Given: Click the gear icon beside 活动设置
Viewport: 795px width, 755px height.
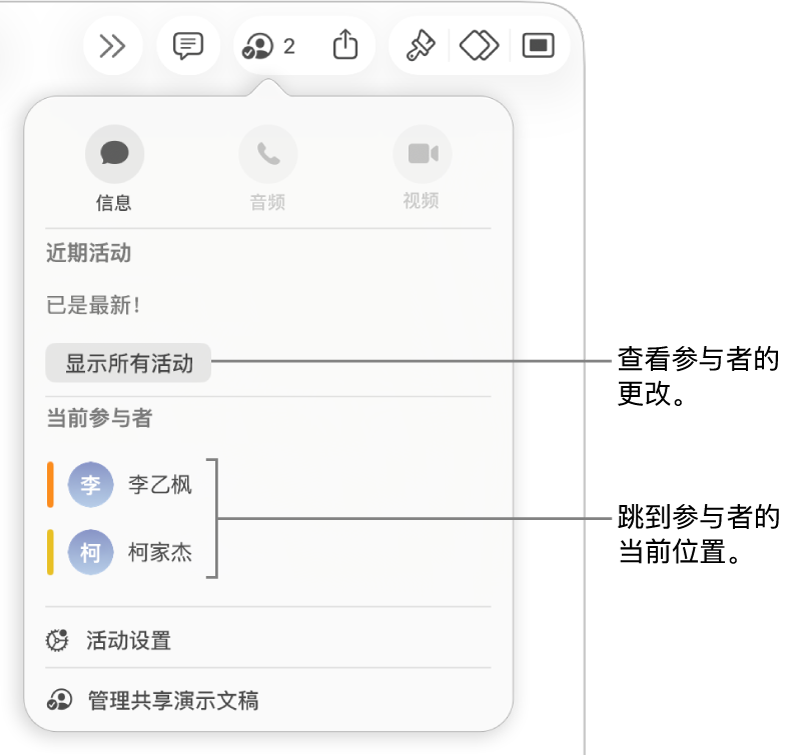Looking at the screenshot, I should tap(57, 640).
